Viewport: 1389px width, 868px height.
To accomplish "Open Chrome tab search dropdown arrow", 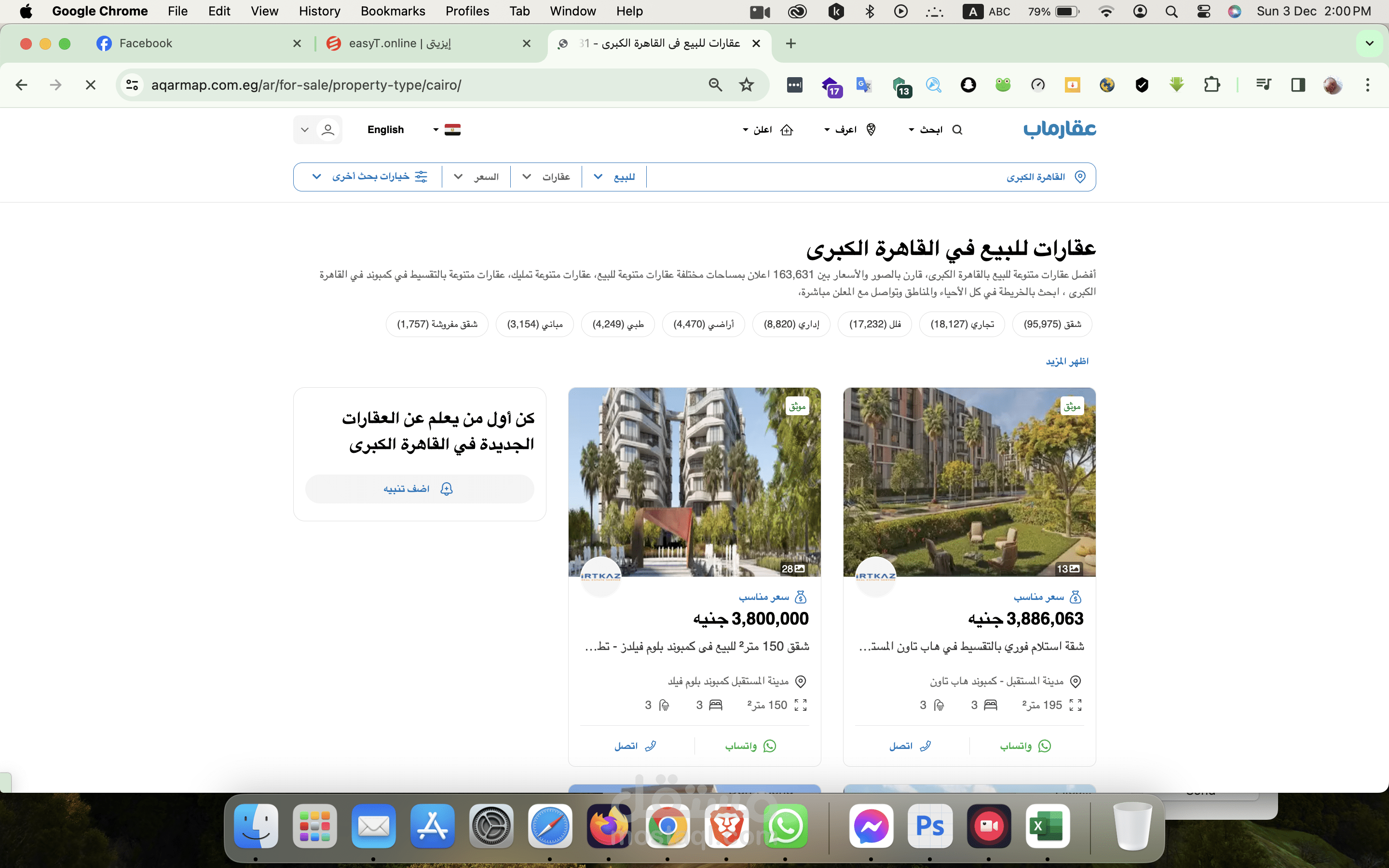I will [1370, 43].
